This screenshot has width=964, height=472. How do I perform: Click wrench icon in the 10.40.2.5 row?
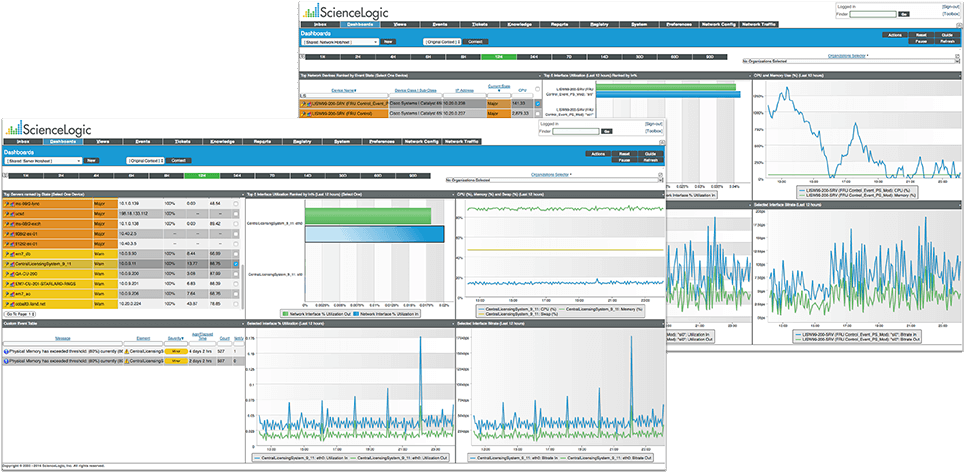(x=7, y=234)
